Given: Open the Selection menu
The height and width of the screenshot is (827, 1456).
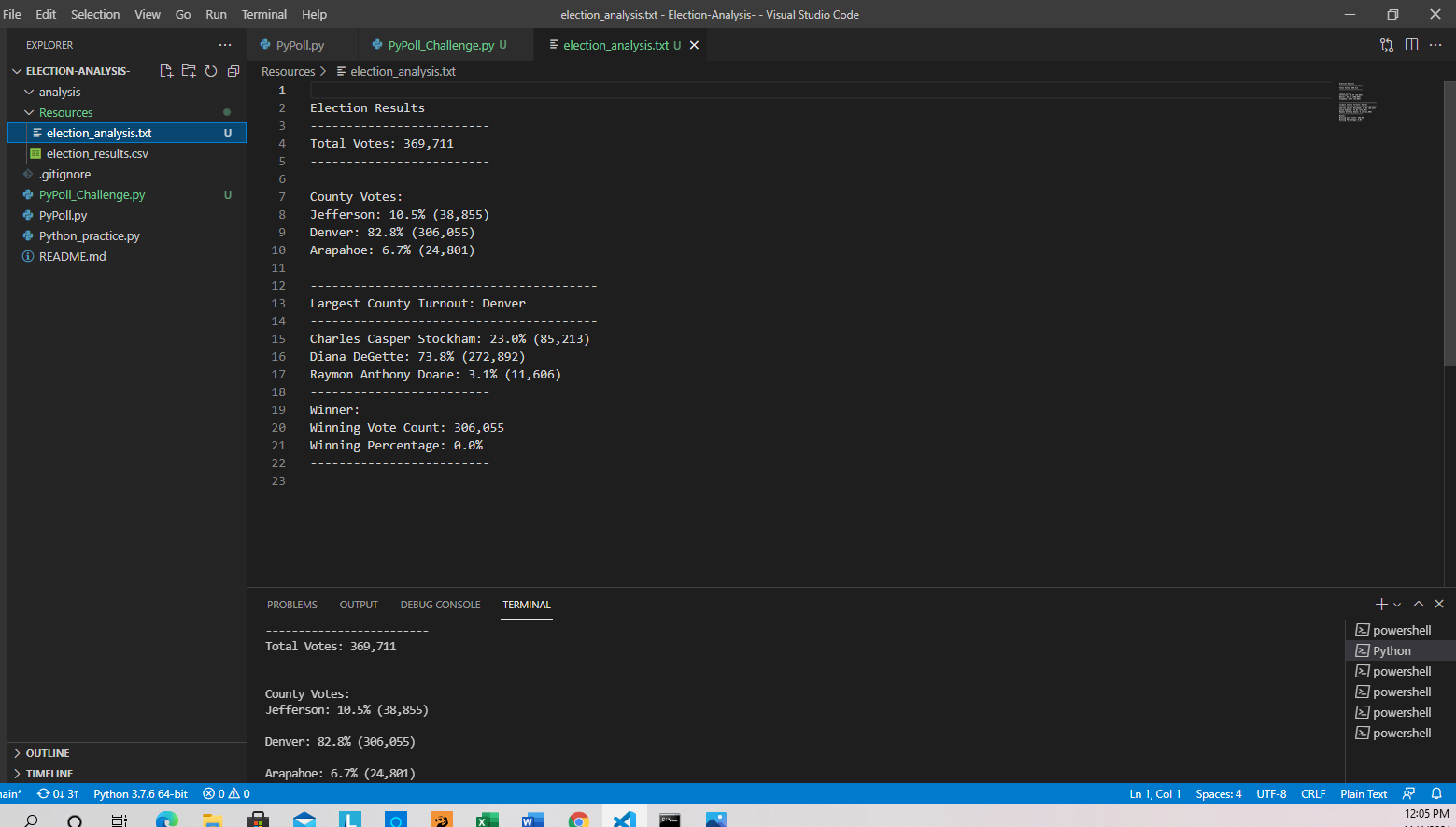Looking at the screenshot, I should (95, 14).
